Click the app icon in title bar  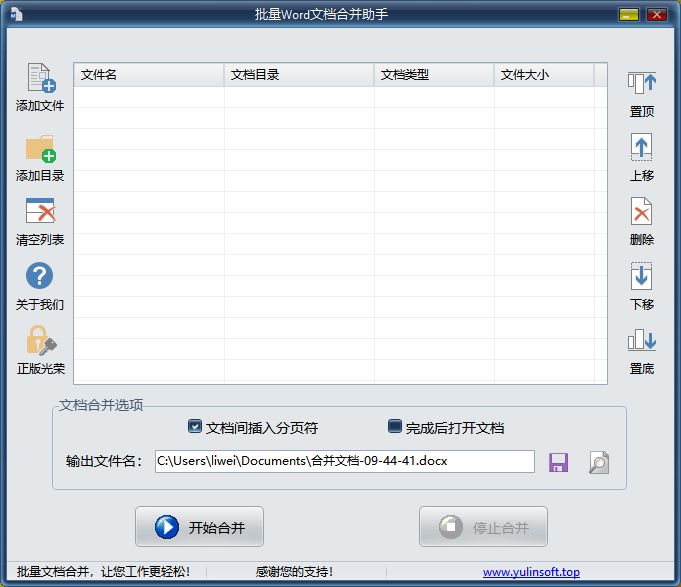tap(17, 14)
